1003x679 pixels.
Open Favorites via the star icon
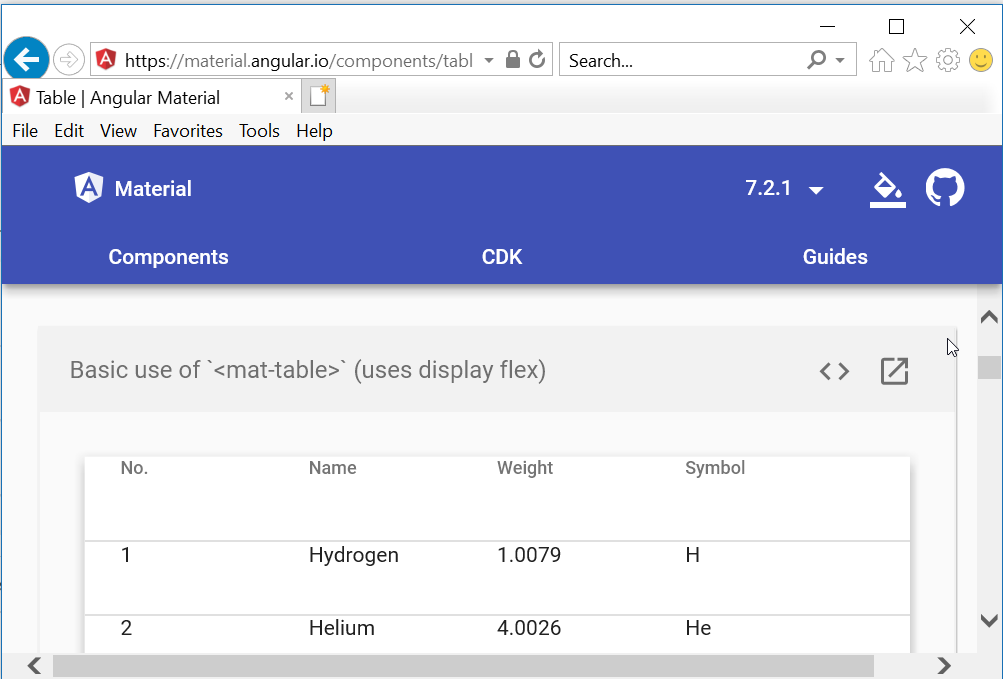[914, 60]
